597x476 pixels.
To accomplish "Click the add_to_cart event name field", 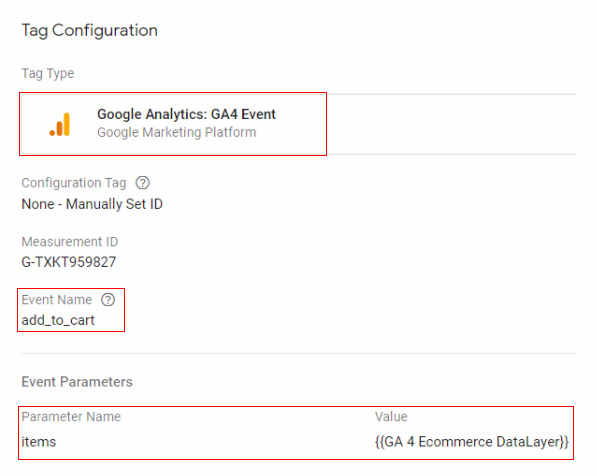I will click(58, 320).
